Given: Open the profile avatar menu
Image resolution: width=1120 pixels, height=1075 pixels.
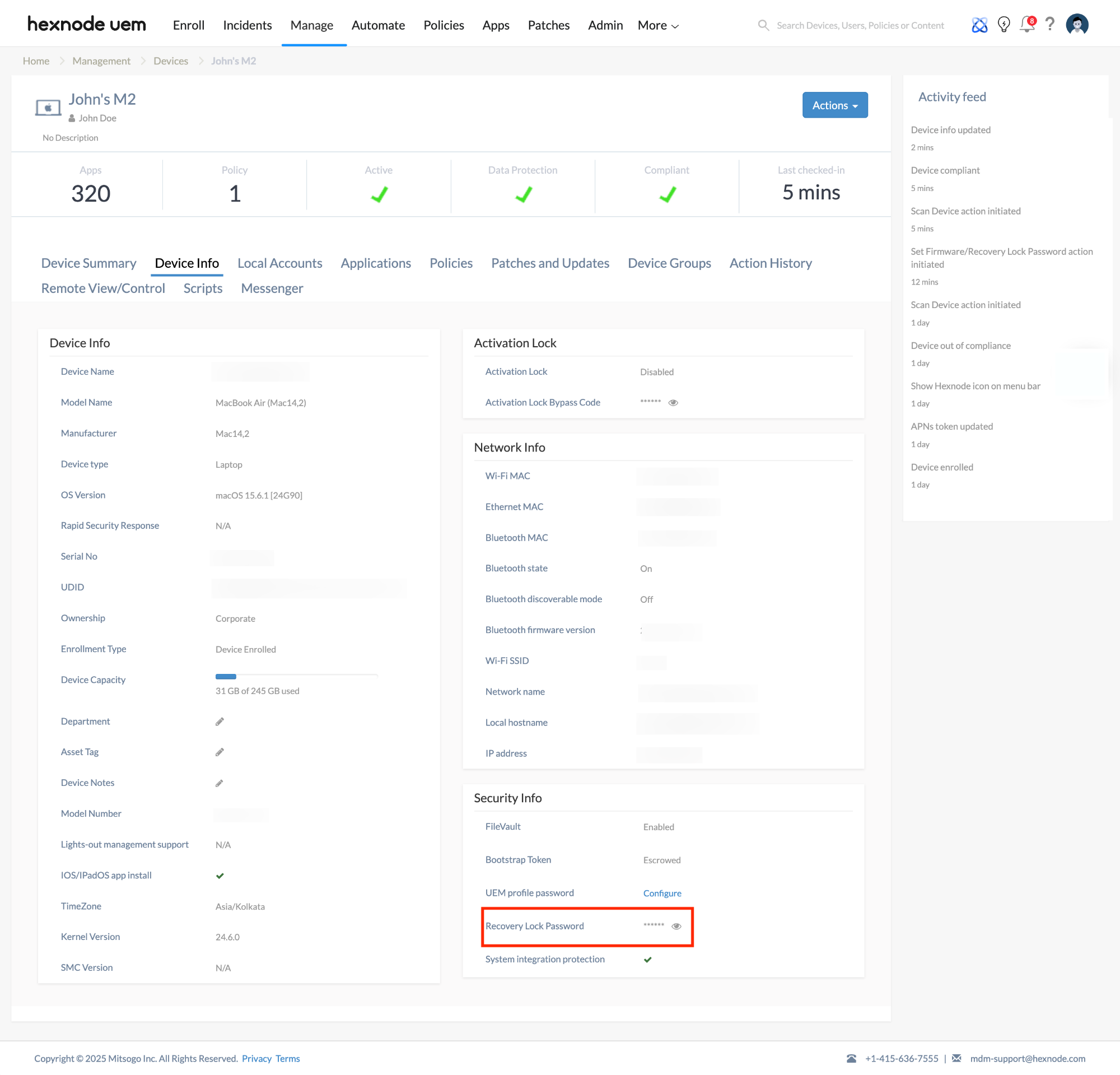Looking at the screenshot, I should [x=1077, y=25].
